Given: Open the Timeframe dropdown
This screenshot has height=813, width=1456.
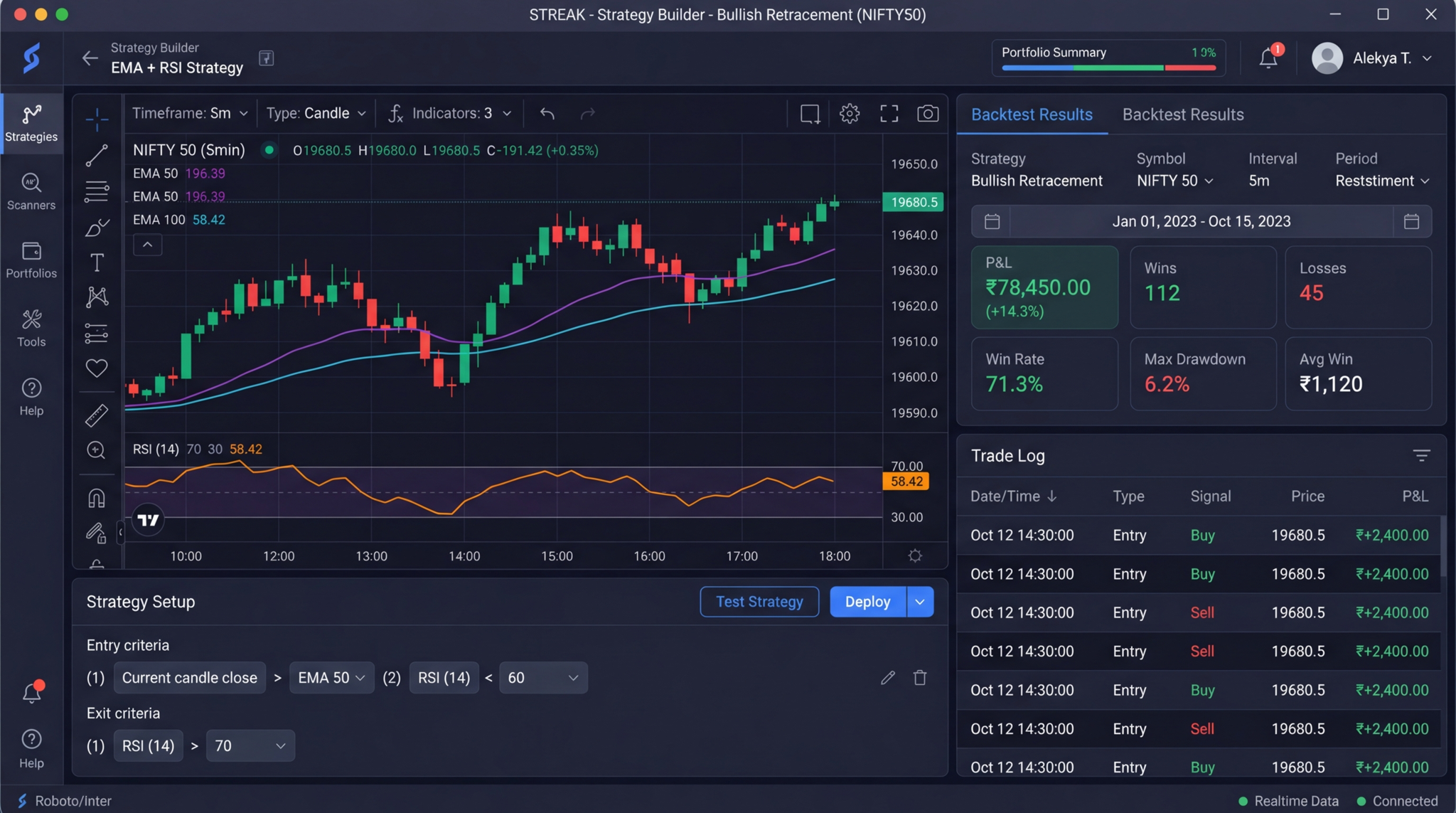Looking at the screenshot, I should [190, 114].
